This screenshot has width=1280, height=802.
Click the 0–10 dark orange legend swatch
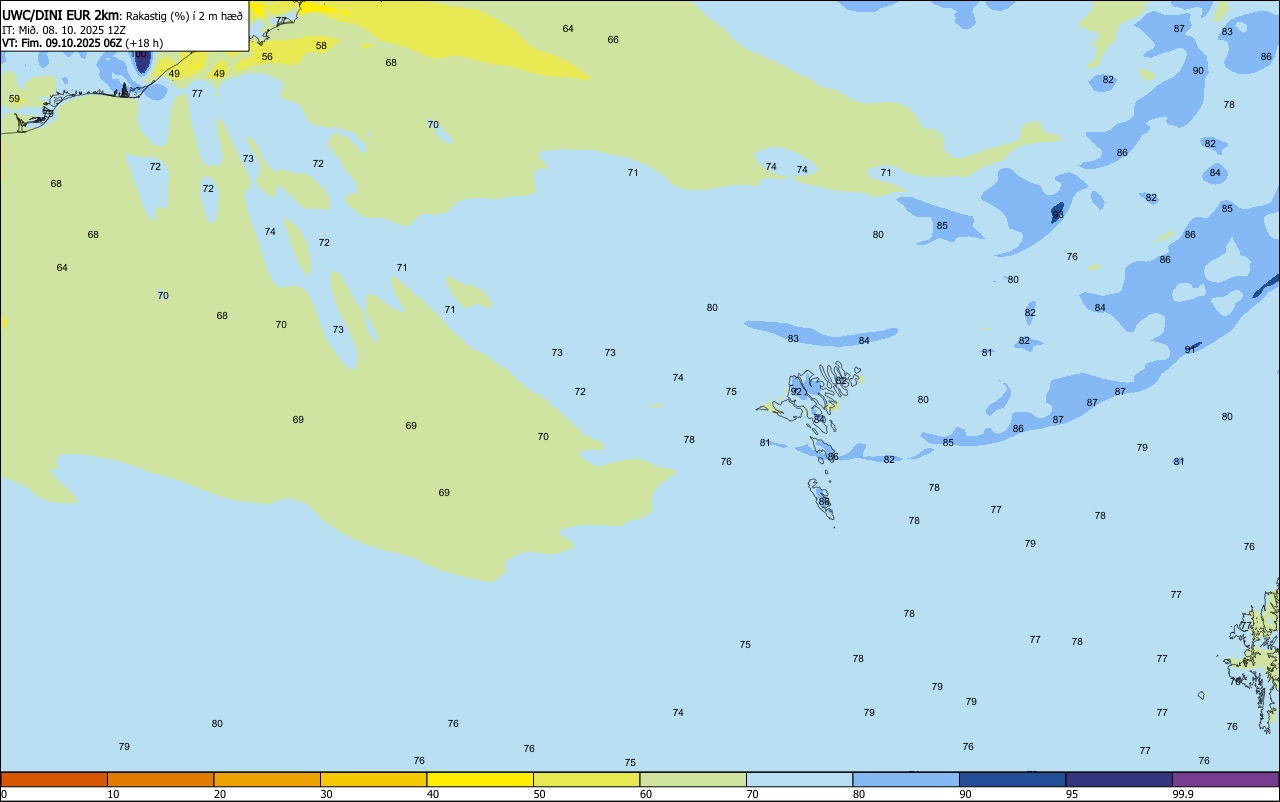pyautogui.click(x=54, y=779)
